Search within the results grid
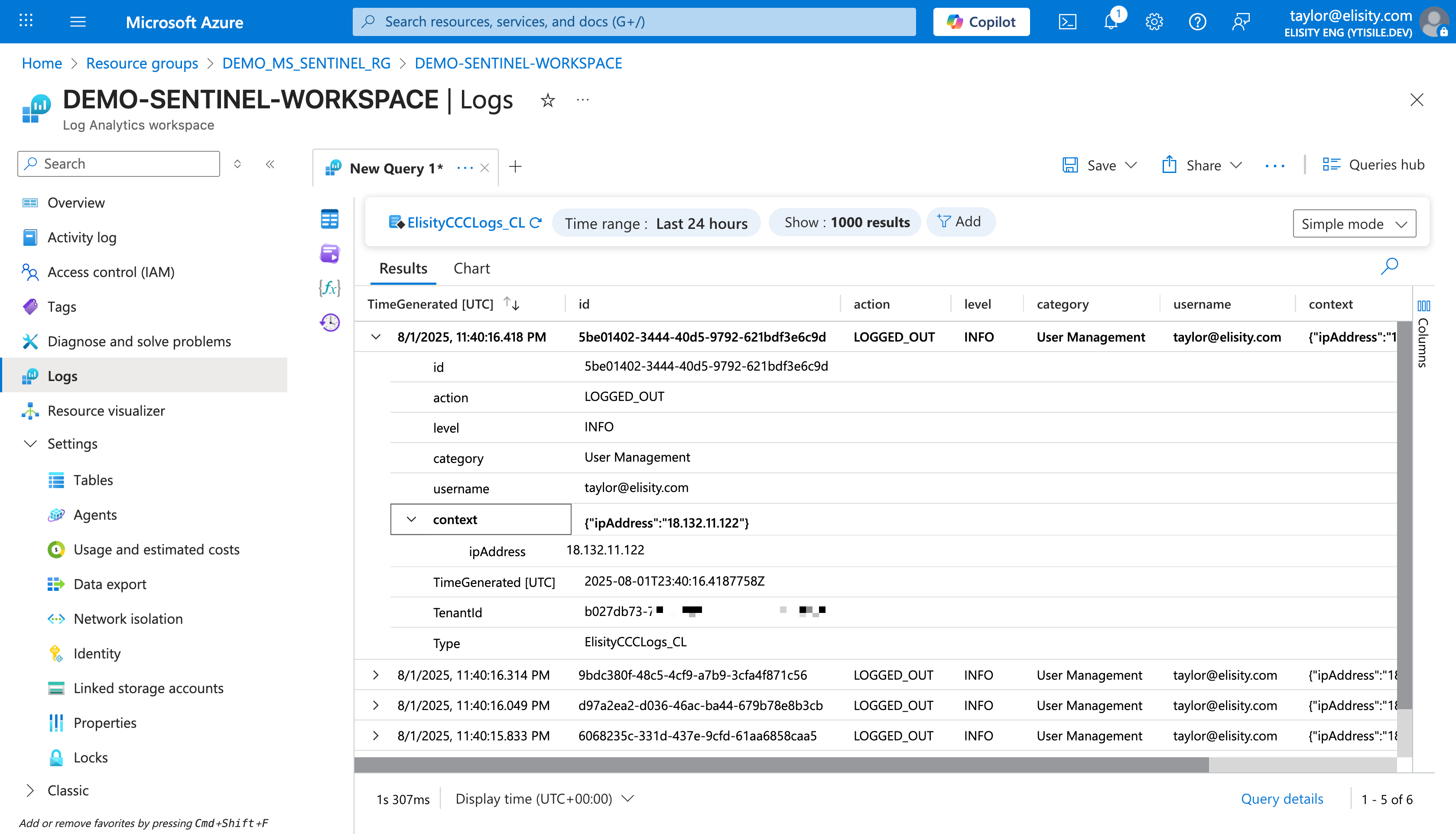Image resolution: width=1456 pixels, height=834 pixels. pyautogui.click(x=1390, y=266)
